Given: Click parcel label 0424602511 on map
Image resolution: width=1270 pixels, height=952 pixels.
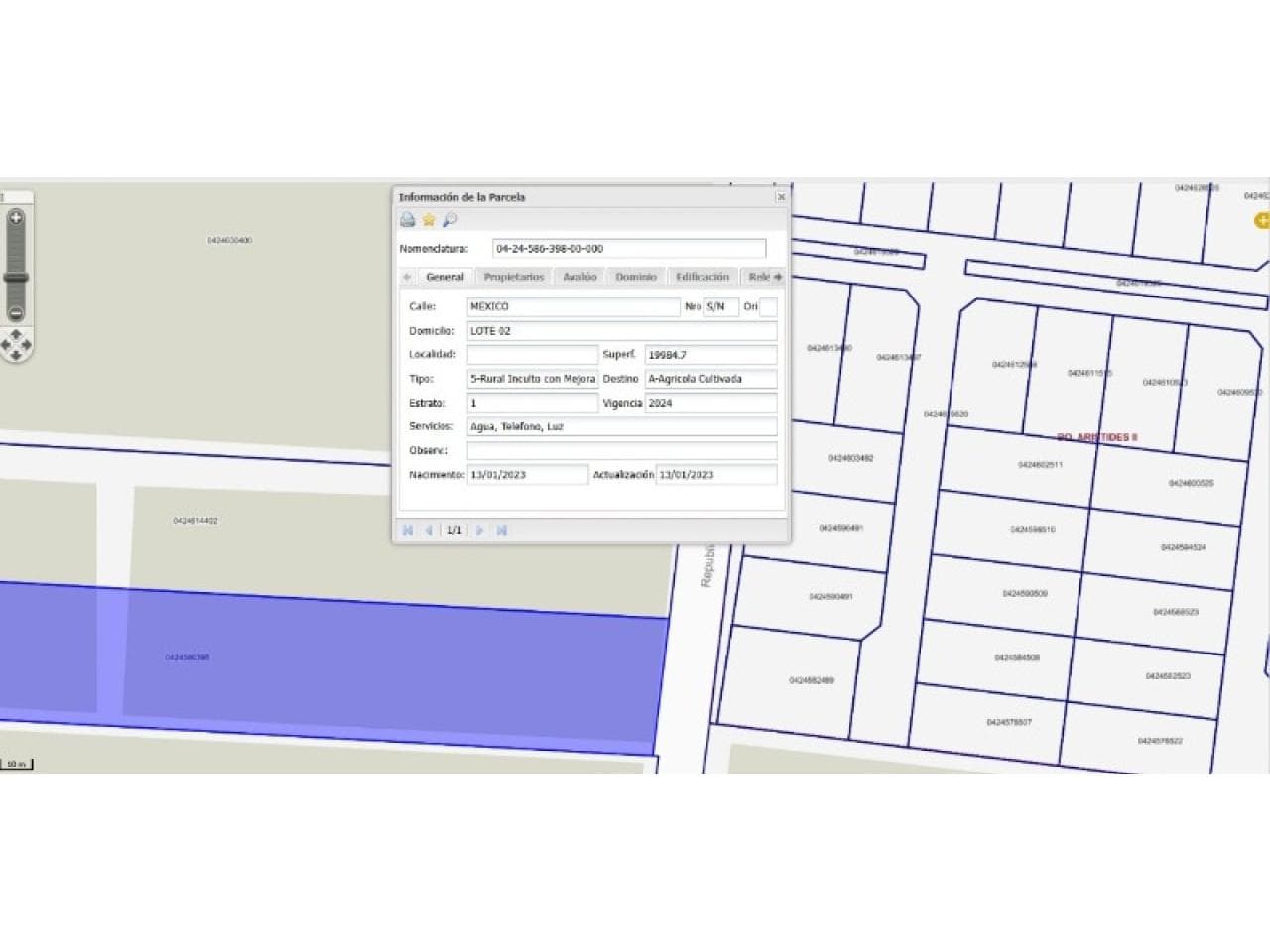Looking at the screenshot, I should tap(1040, 465).
